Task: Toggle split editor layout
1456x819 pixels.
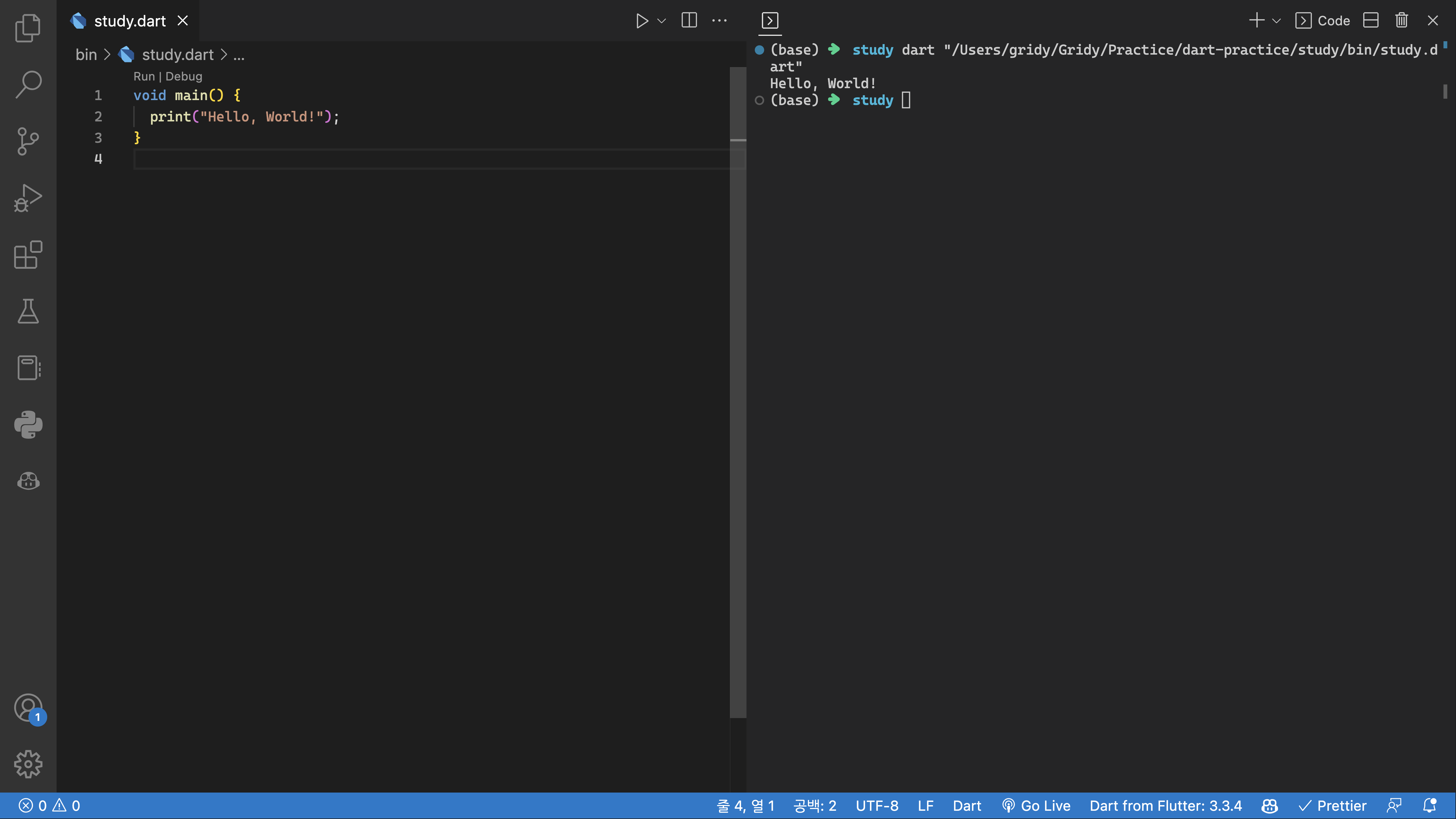Action: click(689, 21)
